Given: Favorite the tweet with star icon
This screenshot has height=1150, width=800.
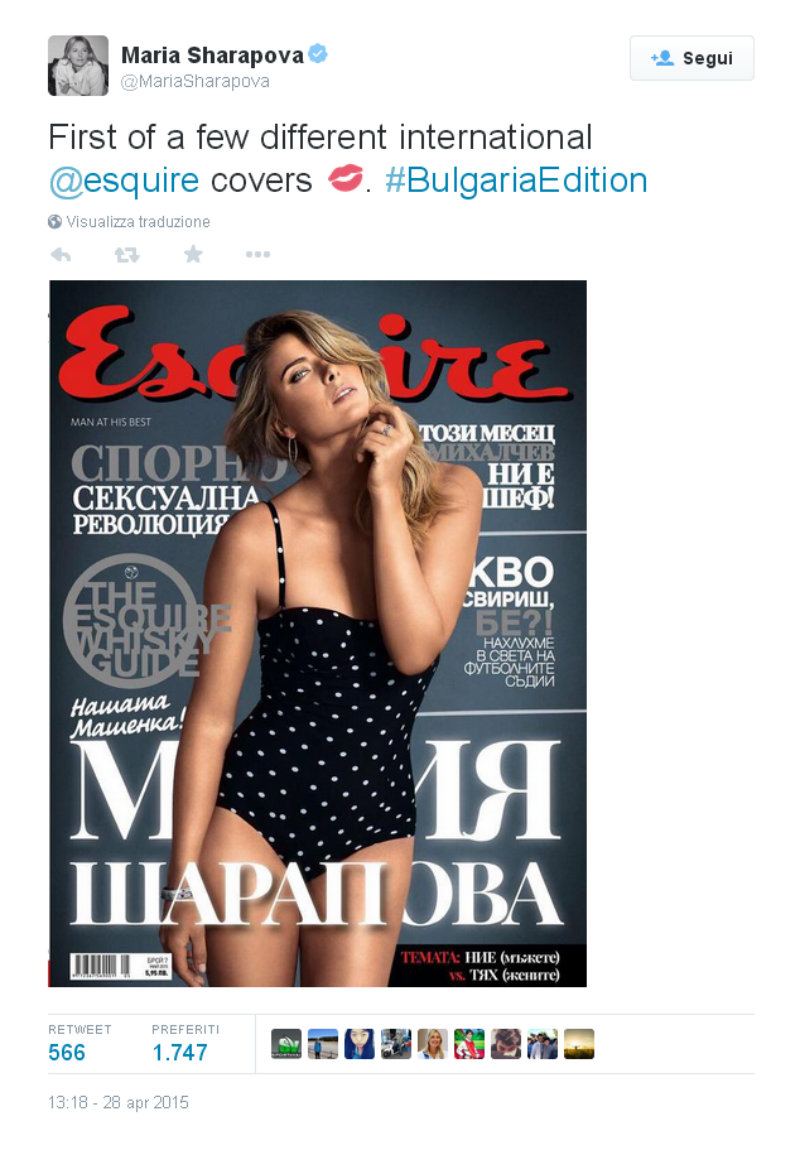Looking at the screenshot, I should click(x=193, y=254).
